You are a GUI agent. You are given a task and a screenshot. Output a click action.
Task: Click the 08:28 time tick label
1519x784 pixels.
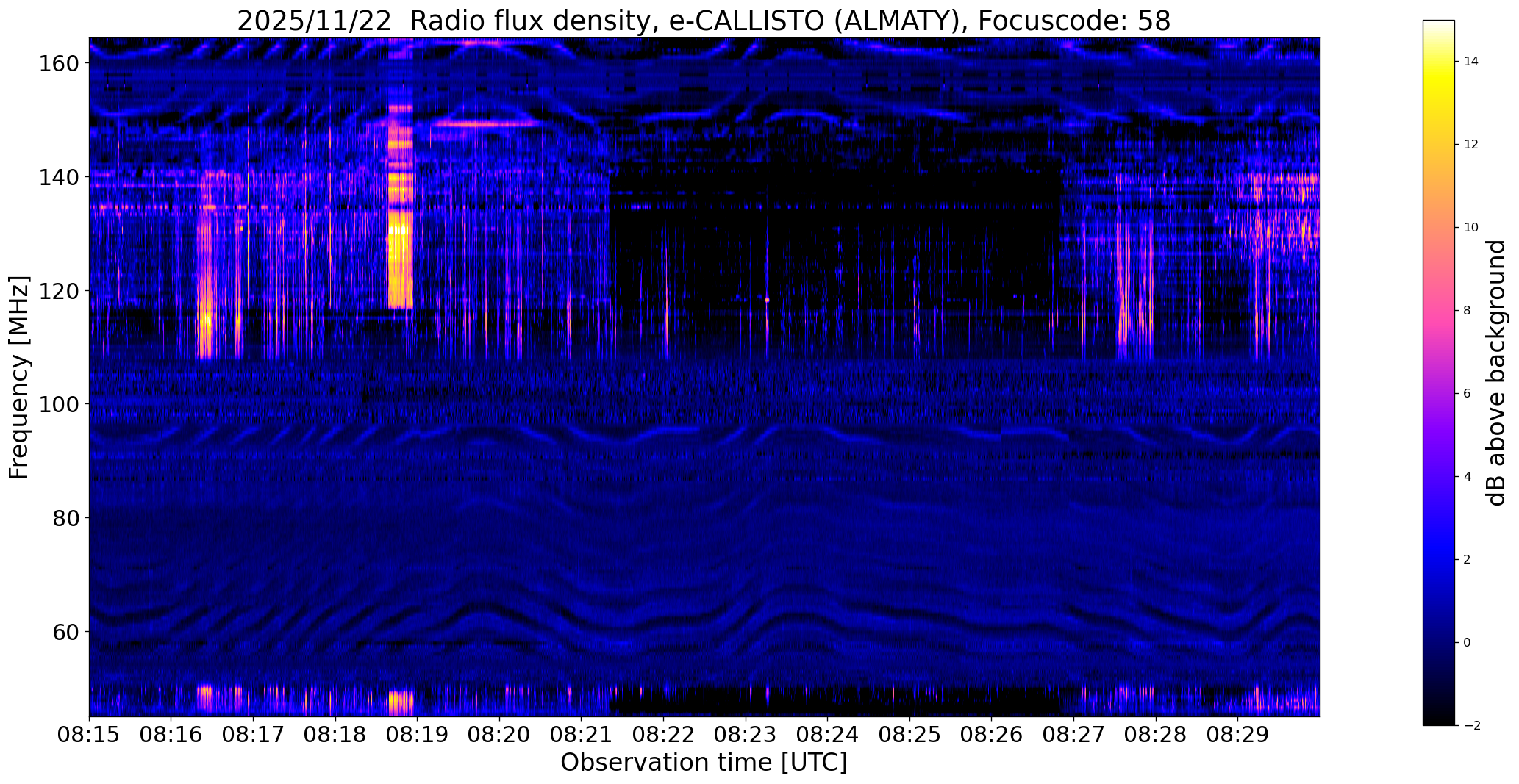(x=1156, y=736)
